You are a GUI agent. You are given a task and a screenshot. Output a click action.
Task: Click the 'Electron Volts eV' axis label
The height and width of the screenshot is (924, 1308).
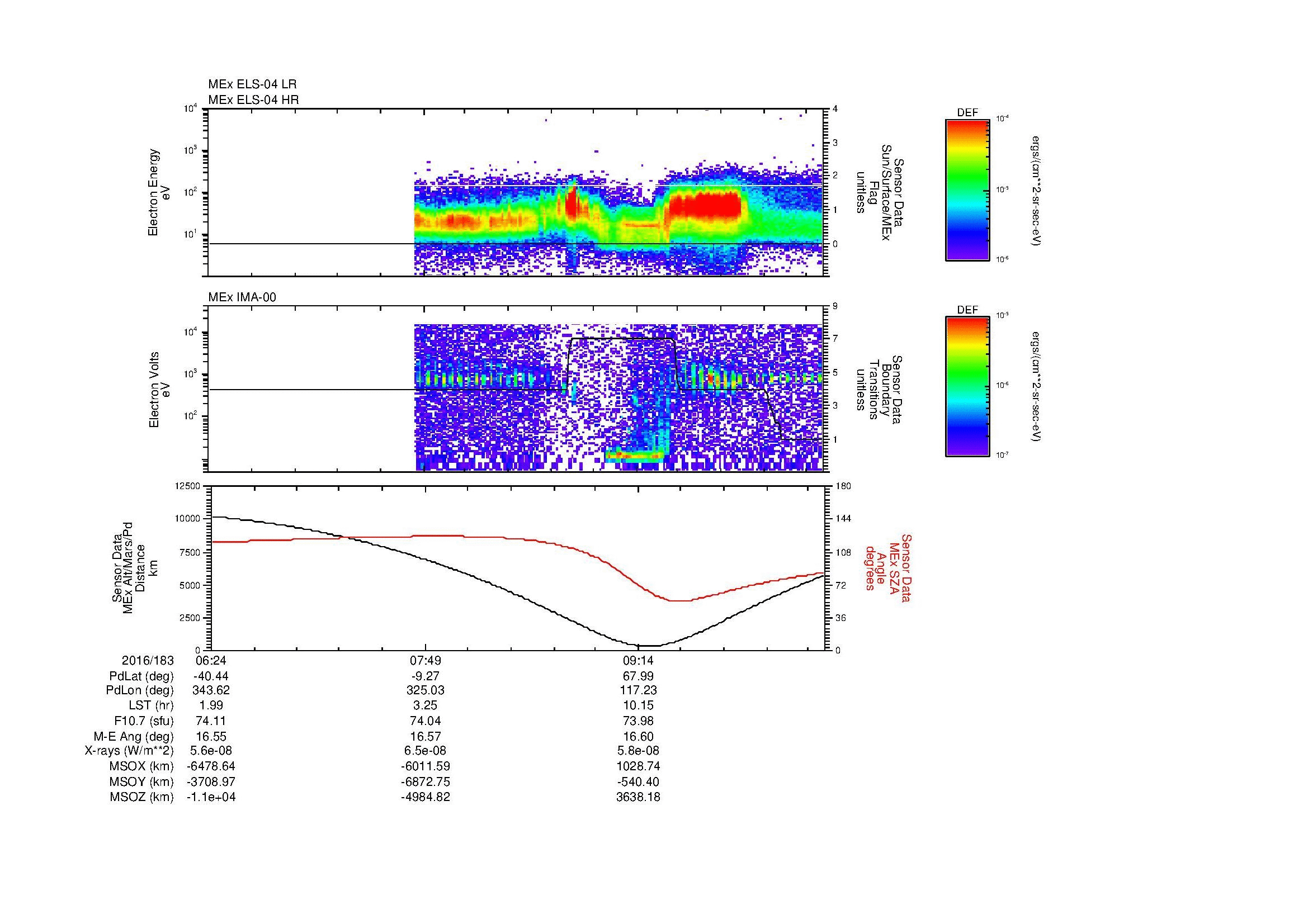(159, 390)
